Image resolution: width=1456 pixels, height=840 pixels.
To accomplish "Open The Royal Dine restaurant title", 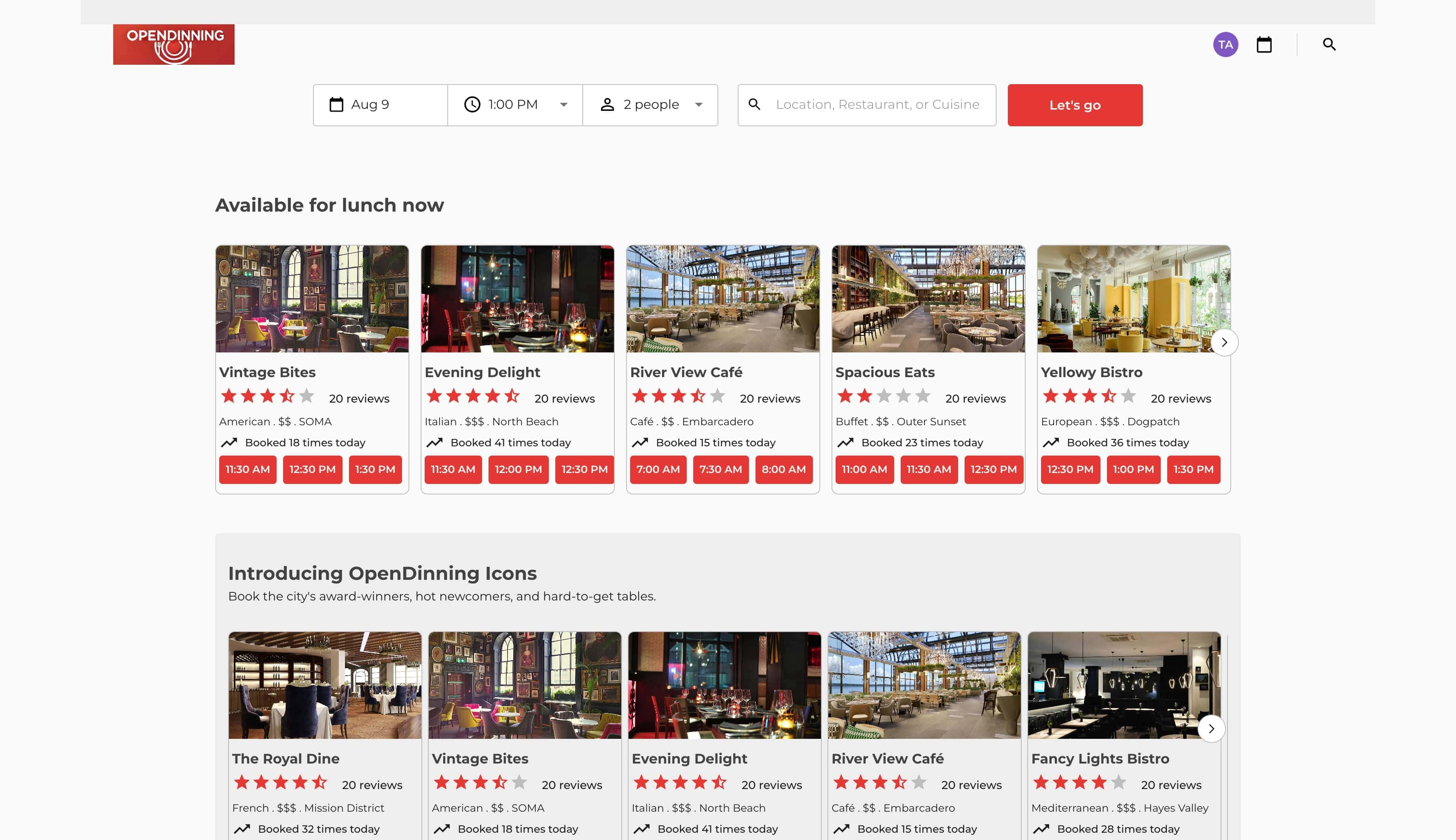I will tap(286, 759).
